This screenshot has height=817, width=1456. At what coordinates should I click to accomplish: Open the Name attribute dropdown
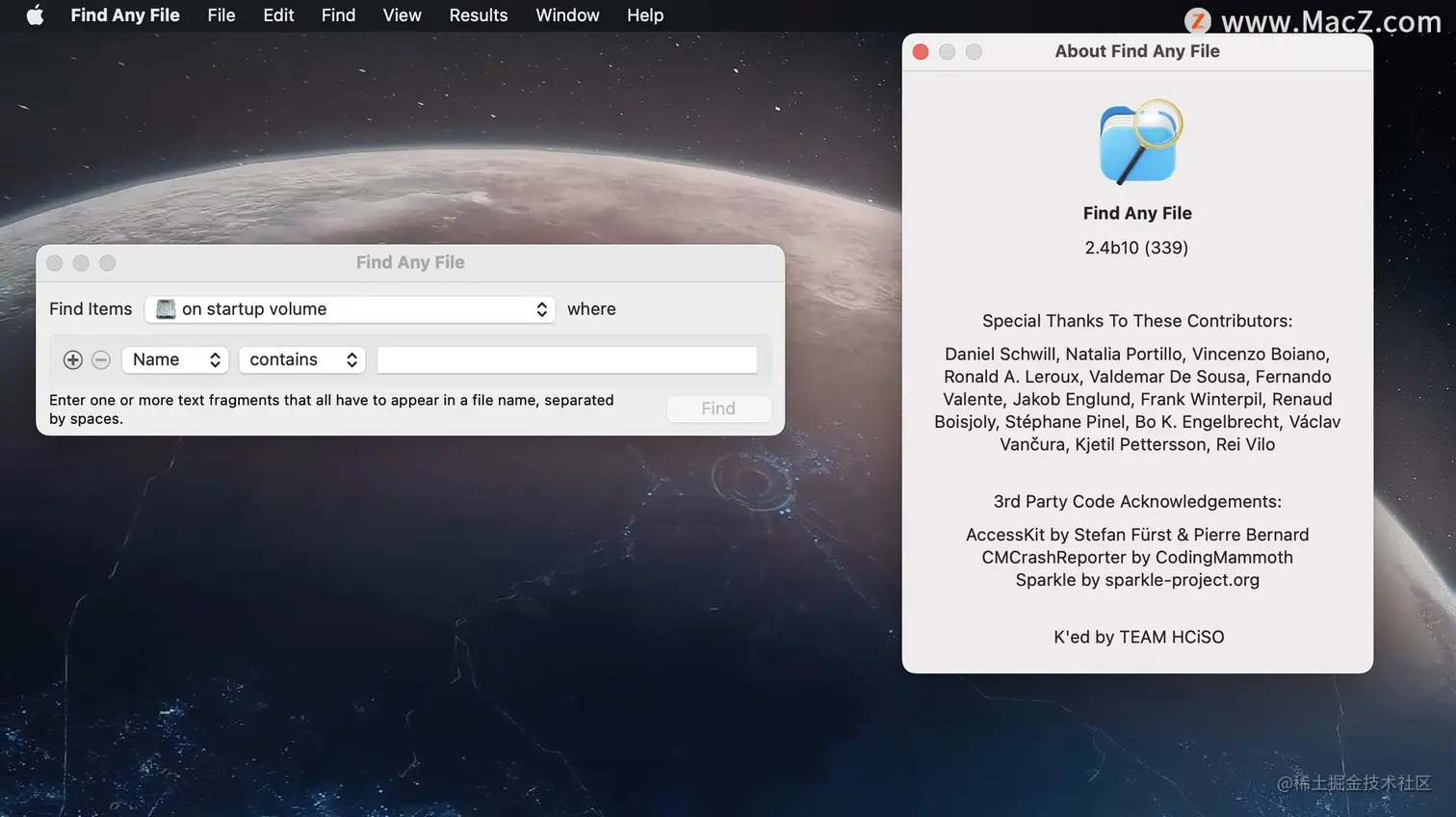pos(175,360)
